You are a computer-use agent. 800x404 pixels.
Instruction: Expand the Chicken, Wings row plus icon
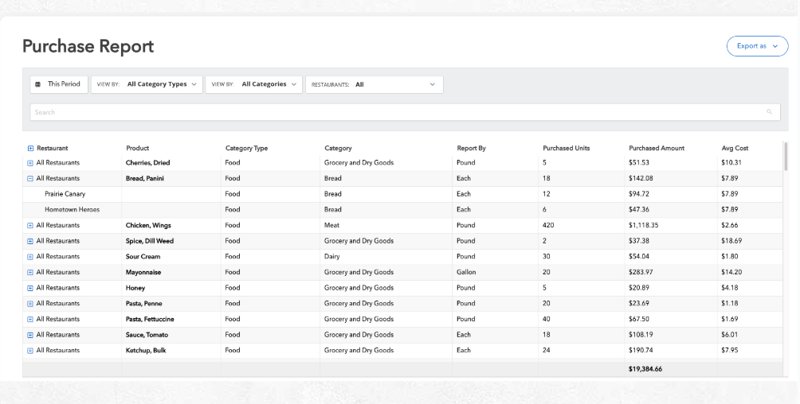click(x=30, y=226)
